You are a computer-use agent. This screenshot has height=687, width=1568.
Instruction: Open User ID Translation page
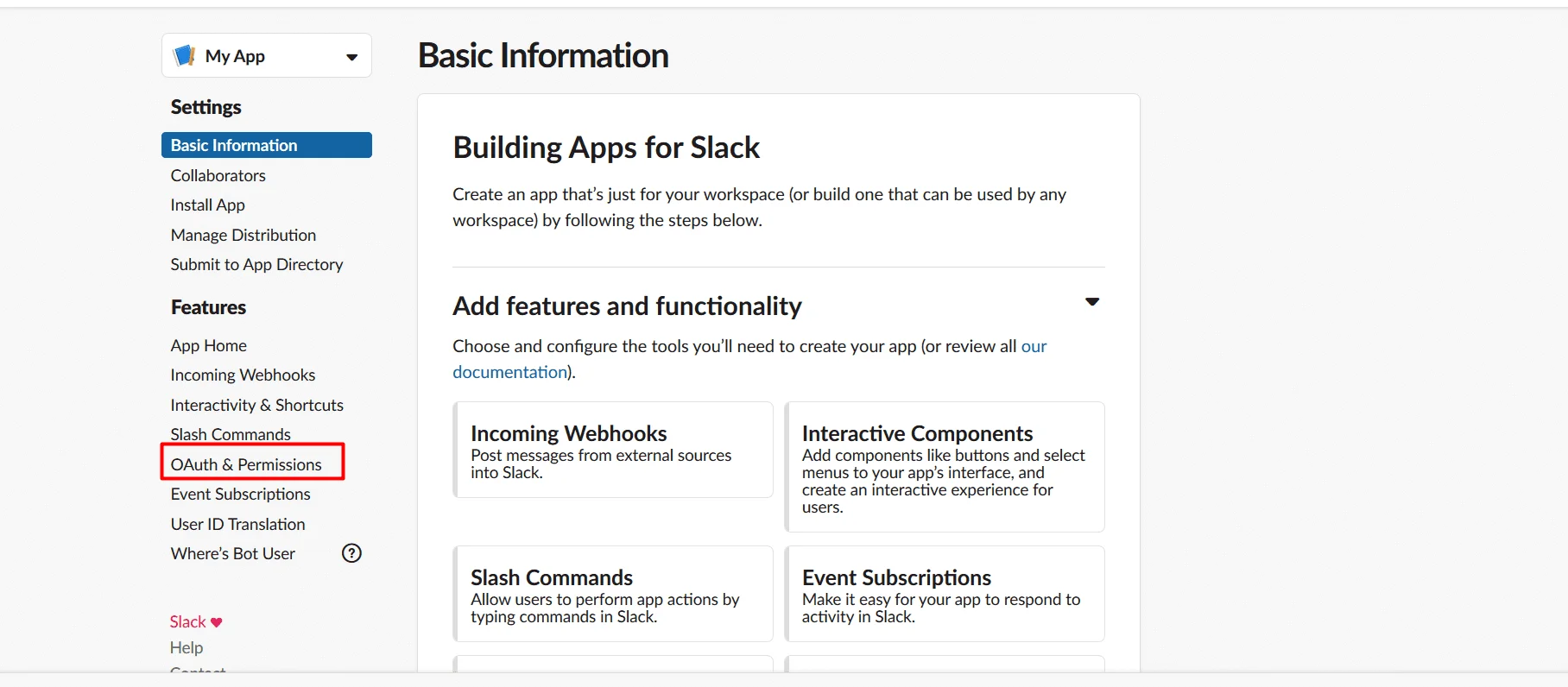[237, 524]
